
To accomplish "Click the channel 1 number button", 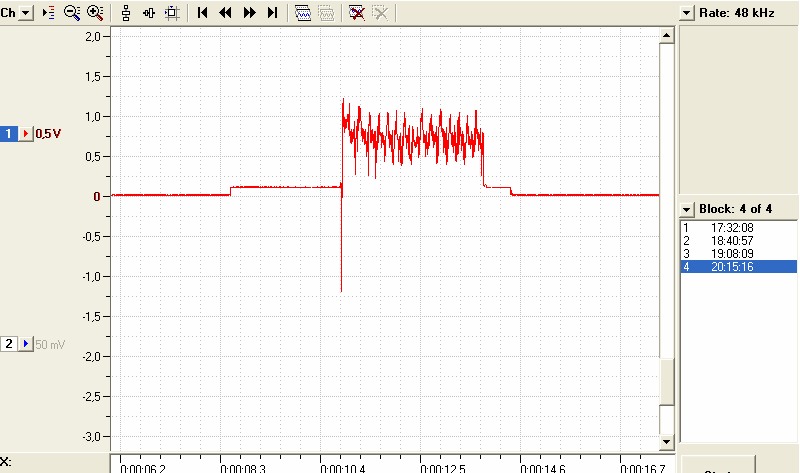I will 9,134.
